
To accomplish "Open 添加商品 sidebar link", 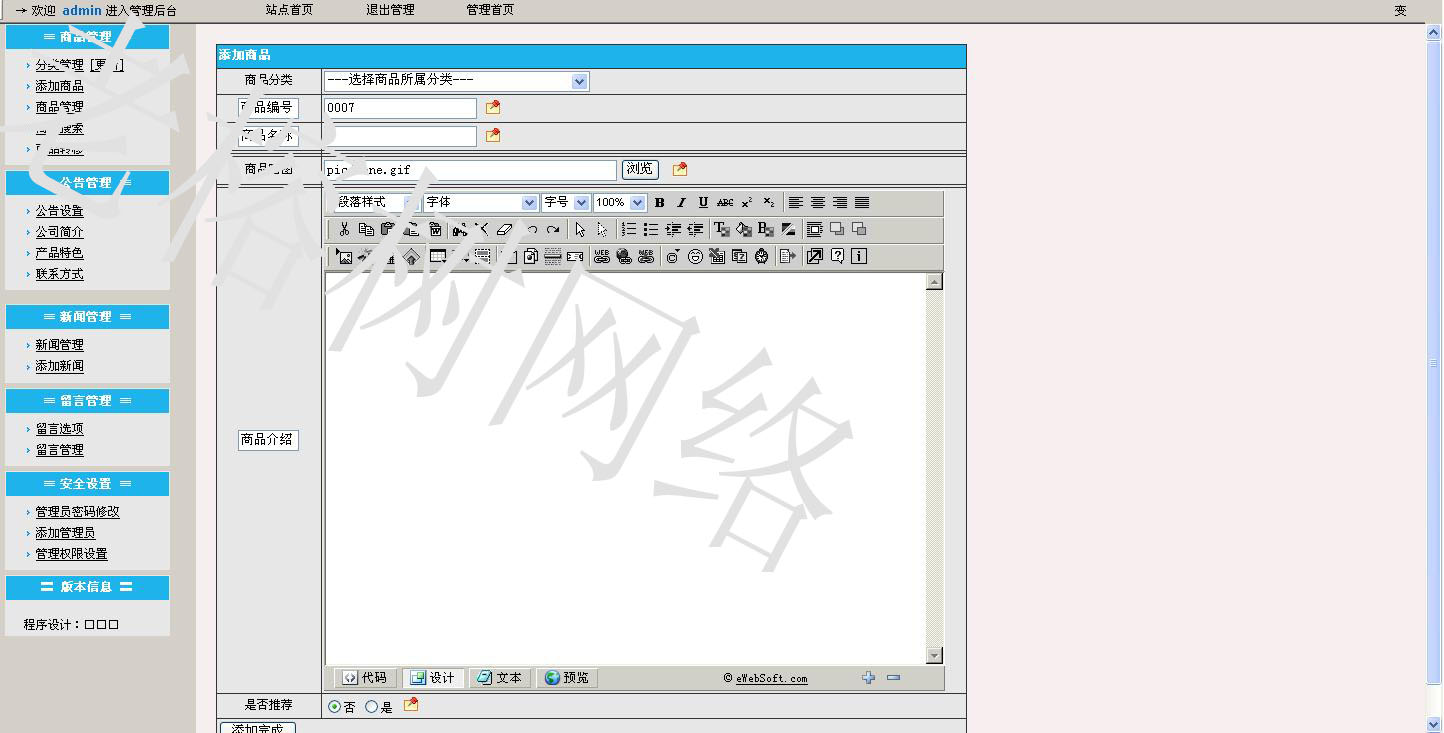I will [x=60, y=86].
